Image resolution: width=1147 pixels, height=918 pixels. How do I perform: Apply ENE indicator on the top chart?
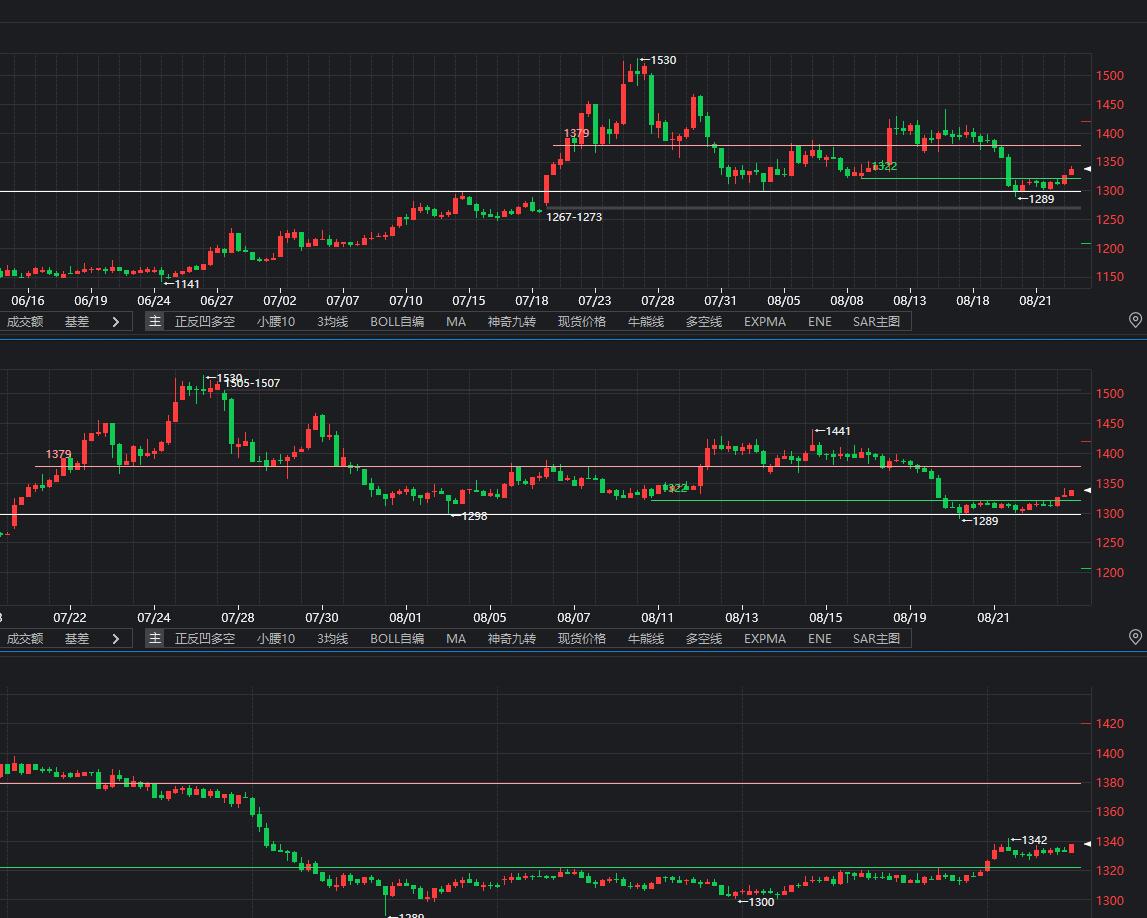coord(820,322)
